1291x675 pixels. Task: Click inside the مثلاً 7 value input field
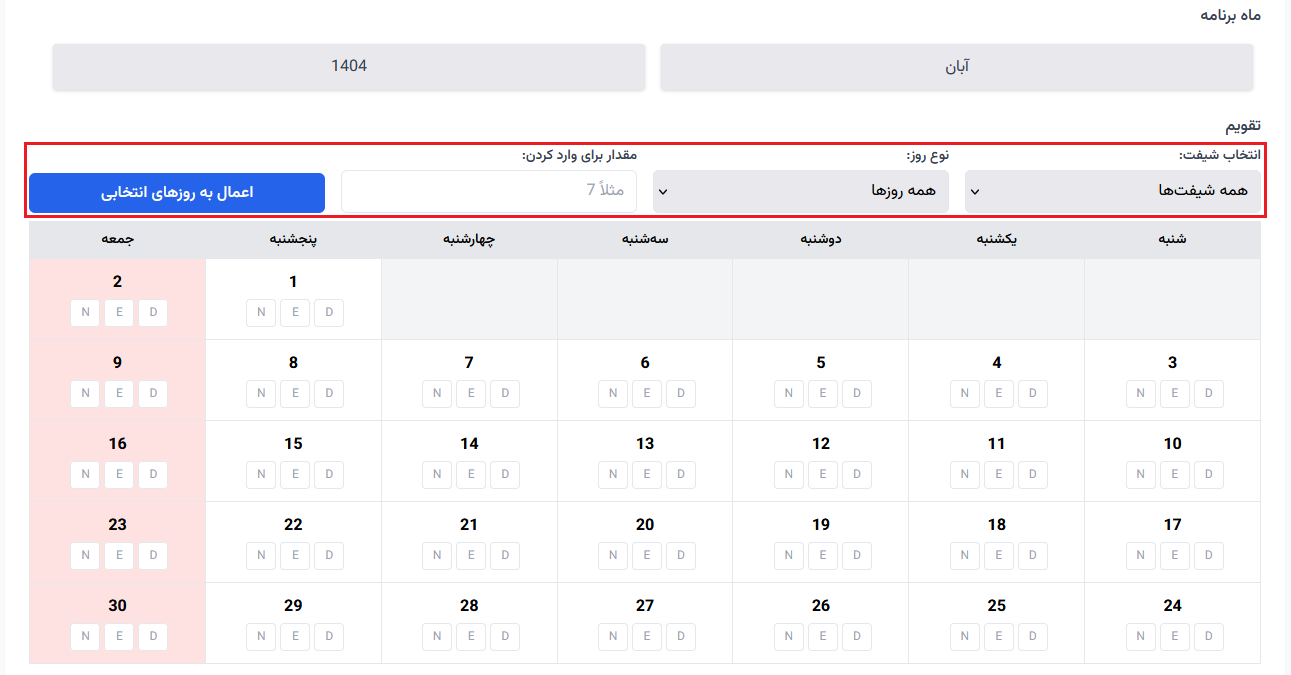pos(489,190)
